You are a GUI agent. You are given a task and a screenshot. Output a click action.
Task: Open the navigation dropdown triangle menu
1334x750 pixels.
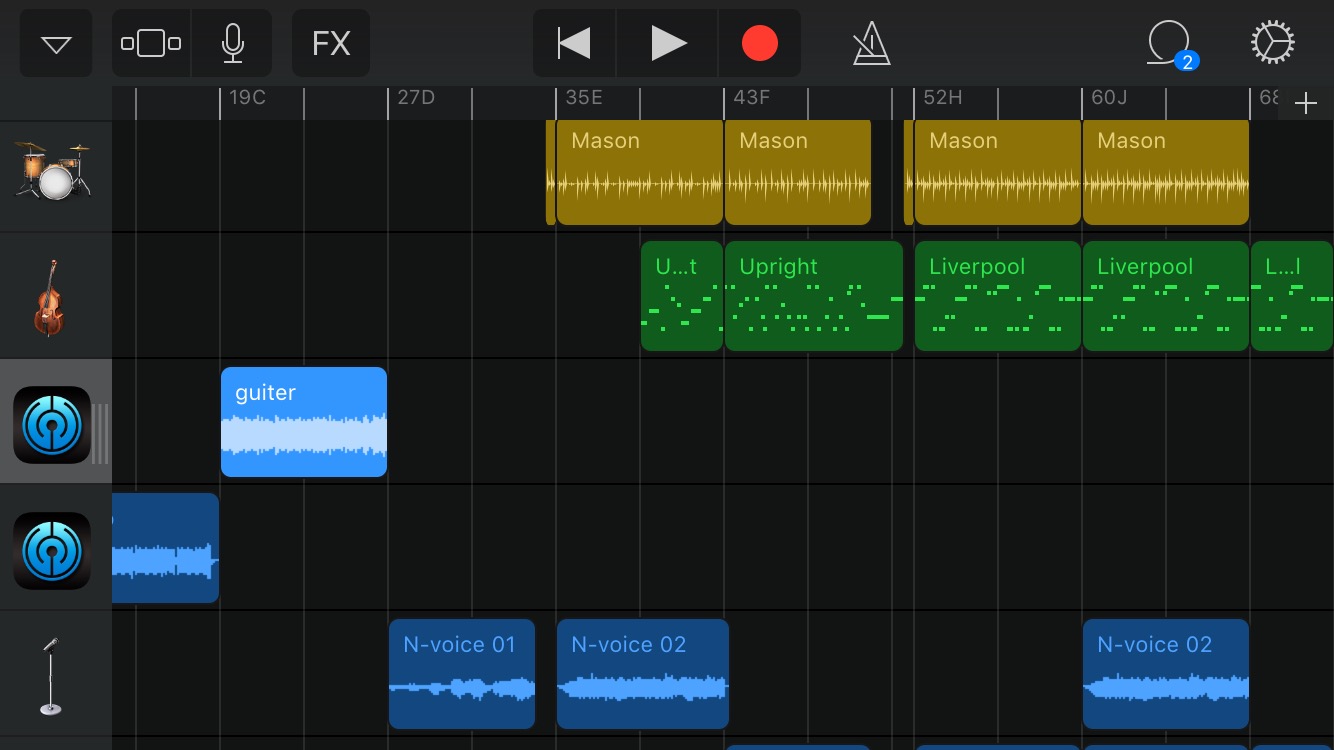(x=56, y=44)
